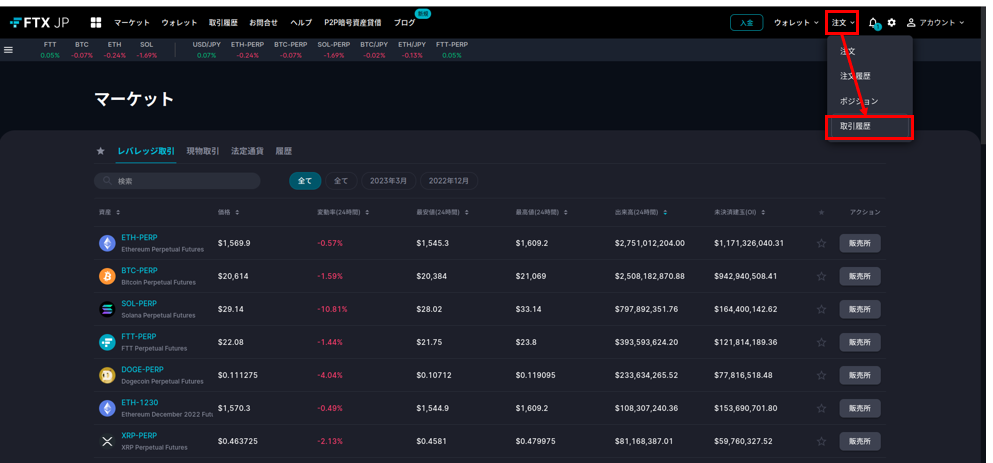Image resolution: width=993 pixels, height=463 pixels.
Task: Switch to 現物取引 tab
Action: coord(203,151)
